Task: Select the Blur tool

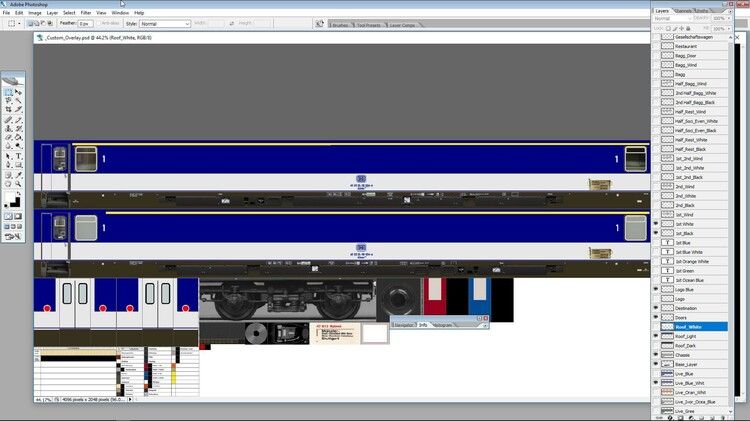Action: pyautogui.click(x=8, y=146)
